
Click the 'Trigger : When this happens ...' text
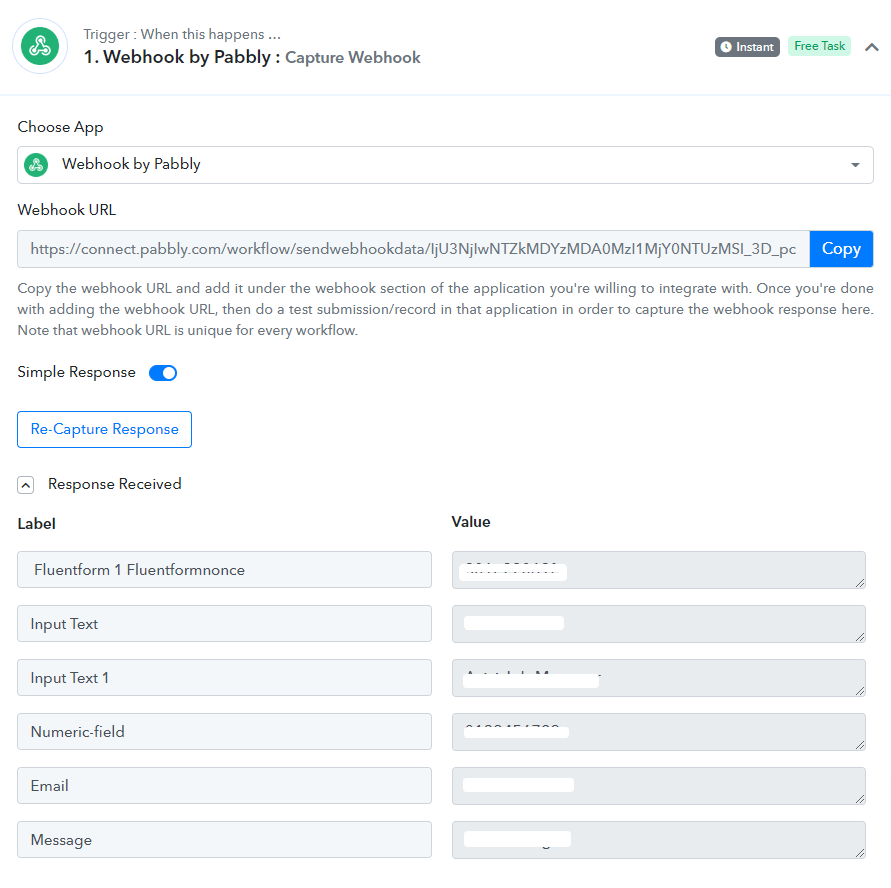point(182,34)
